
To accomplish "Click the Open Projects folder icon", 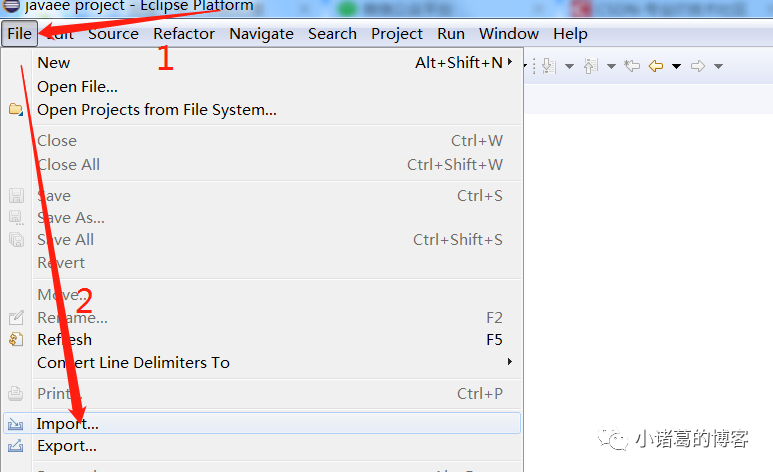I will tap(16, 109).
